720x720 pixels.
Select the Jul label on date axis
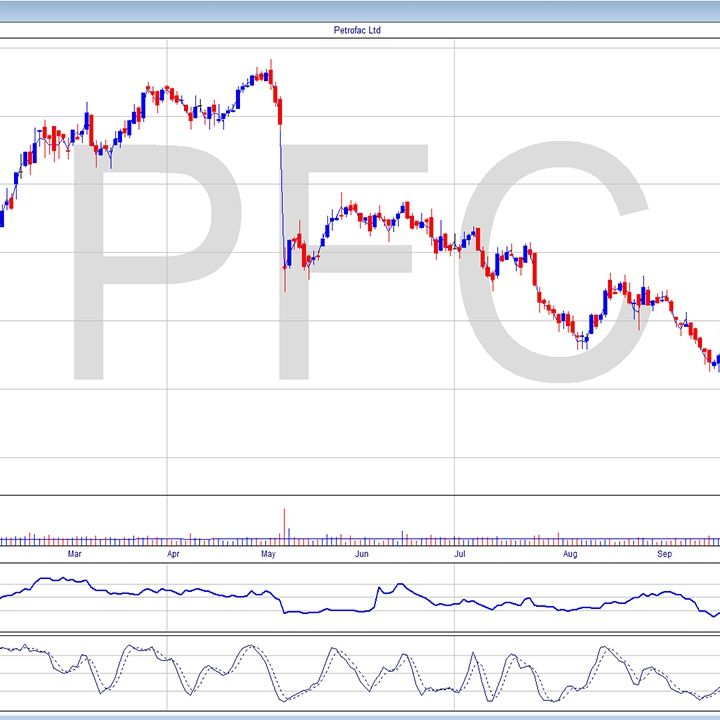tap(460, 552)
